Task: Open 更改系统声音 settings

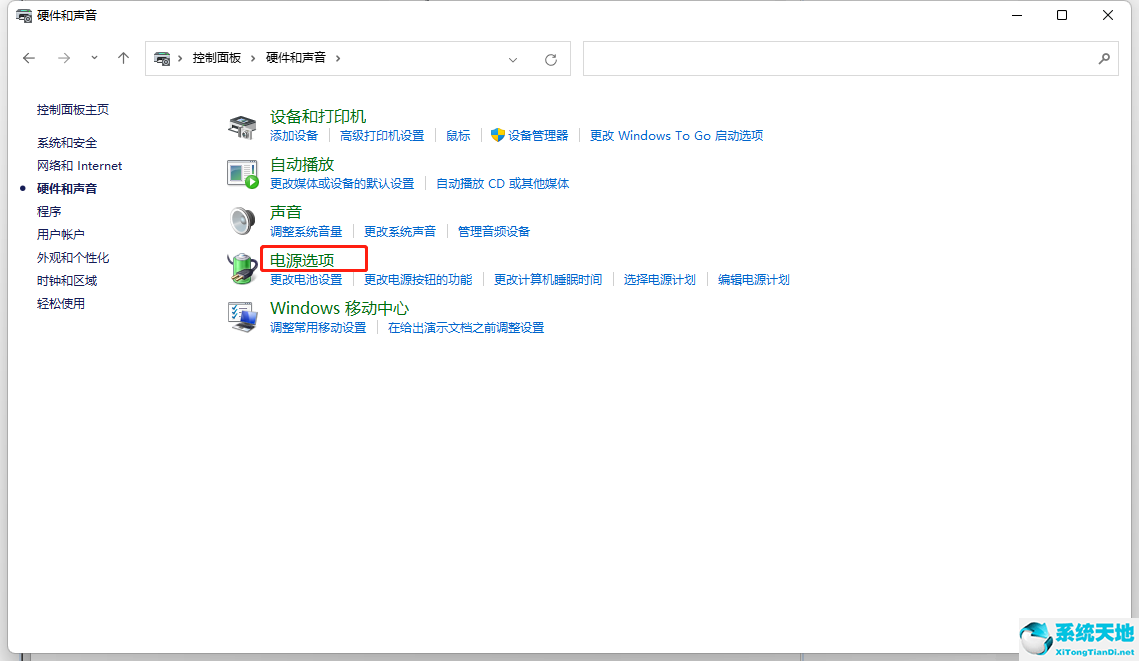Action: click(400, 230)
